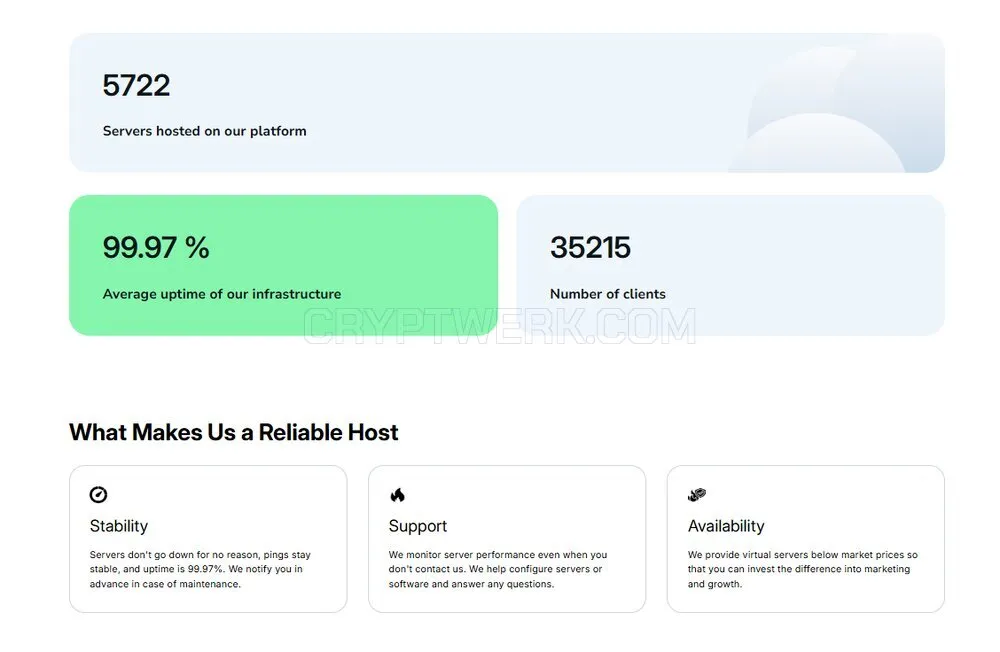Click the 99.97 % uptime figure

point(156,248)
